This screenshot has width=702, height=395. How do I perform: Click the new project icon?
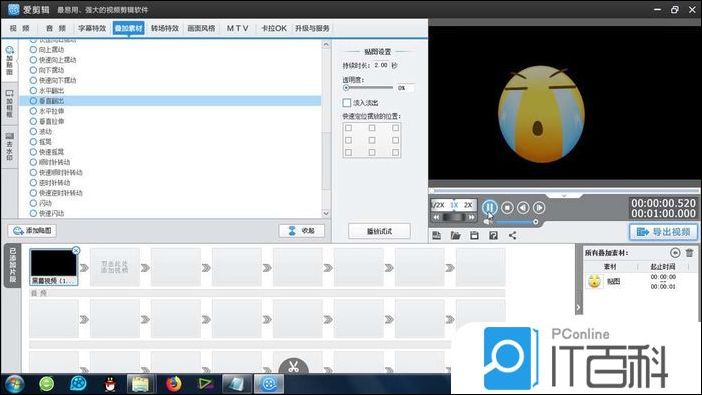437,235
